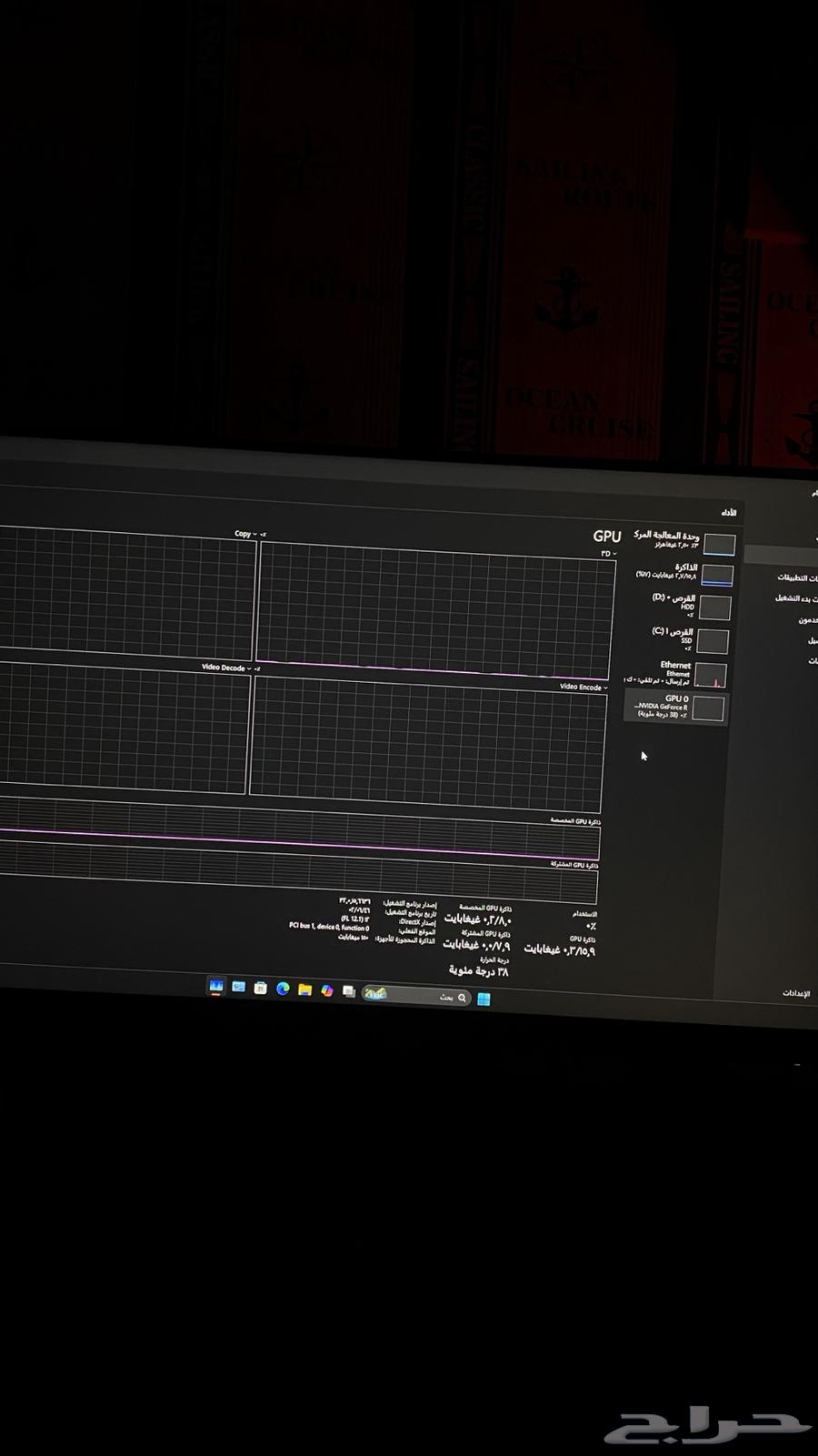Open Task View from the taskbar

point(349,992)
